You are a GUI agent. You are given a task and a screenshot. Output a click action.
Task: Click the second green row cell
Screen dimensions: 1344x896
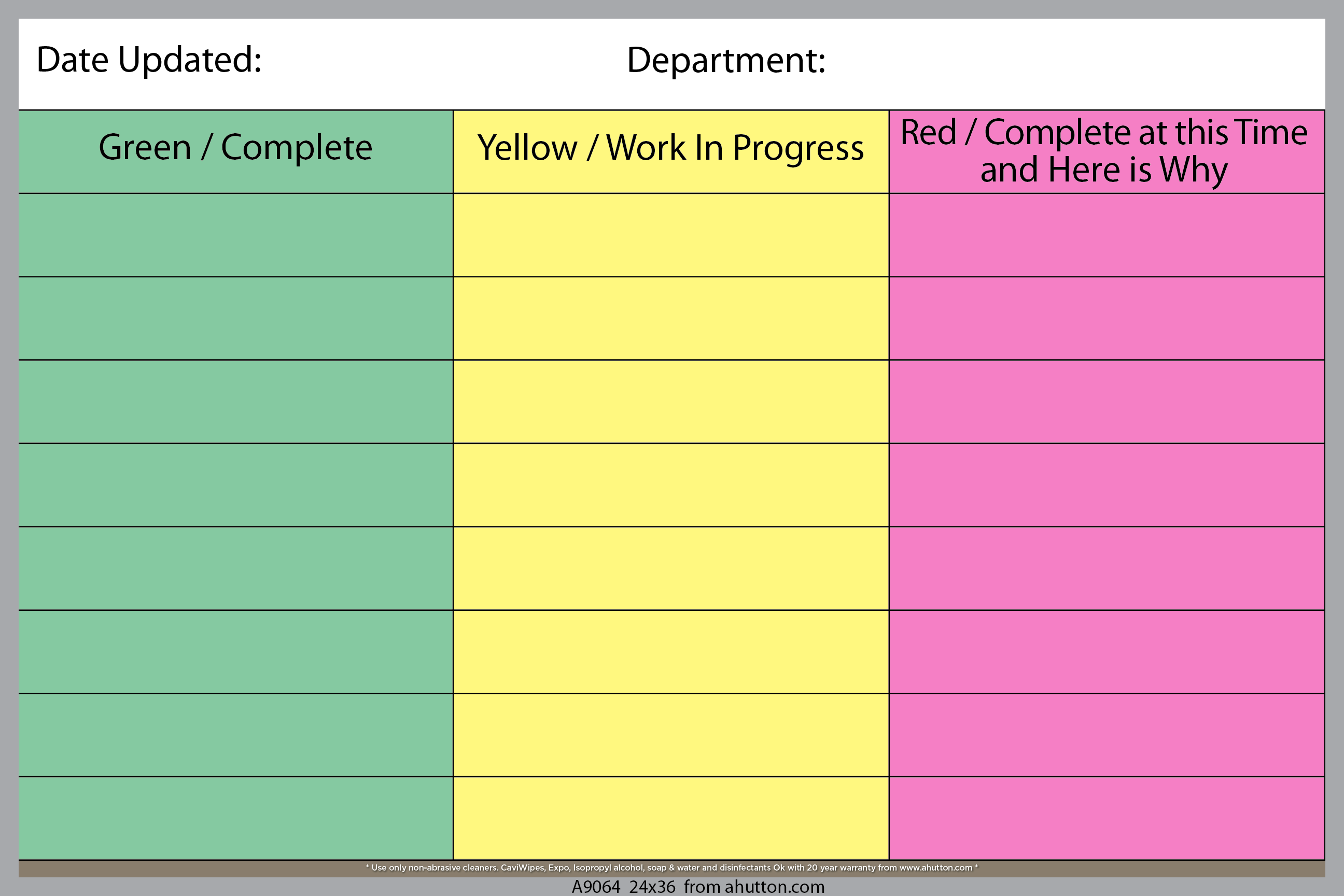tap(235, 318)
